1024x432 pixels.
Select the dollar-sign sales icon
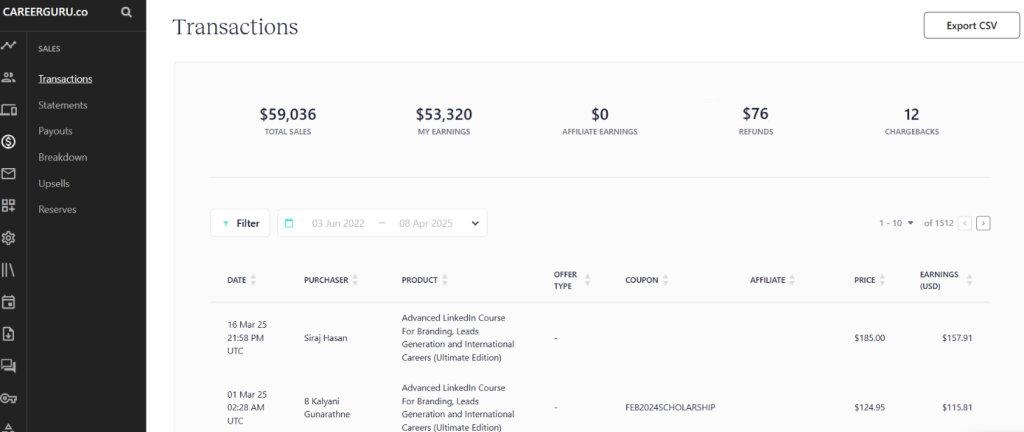pos(9,142)
